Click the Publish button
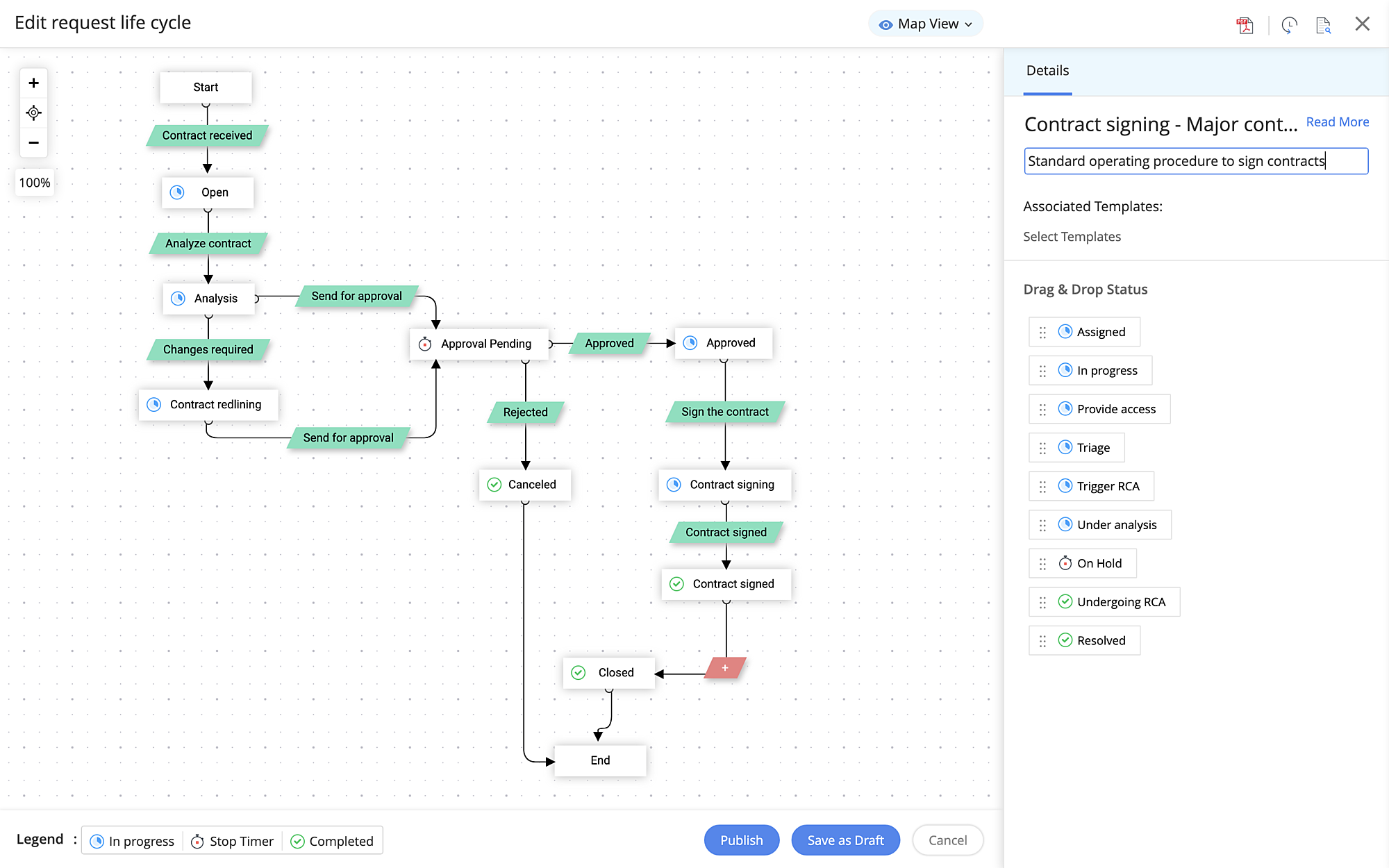Image resolution: width=1389 pixels, height=868 pixels. tap(741, 840)
